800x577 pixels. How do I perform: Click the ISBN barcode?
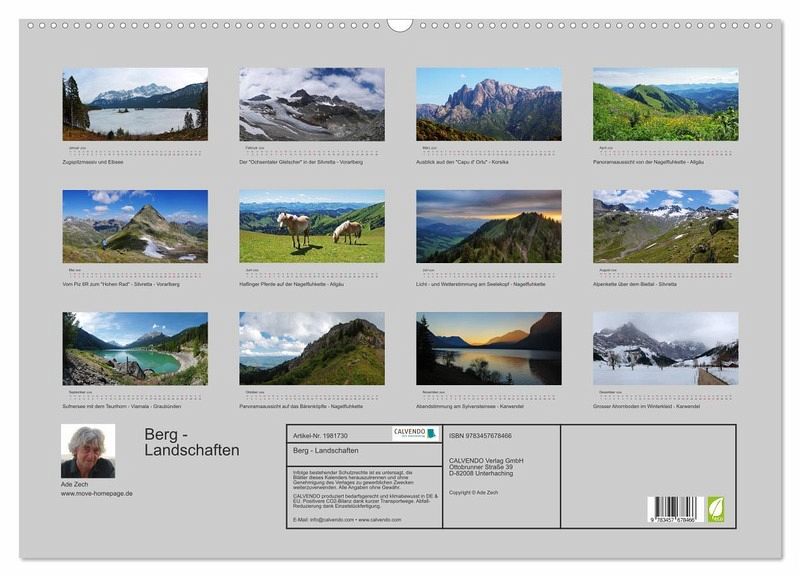tap(675, 507)
